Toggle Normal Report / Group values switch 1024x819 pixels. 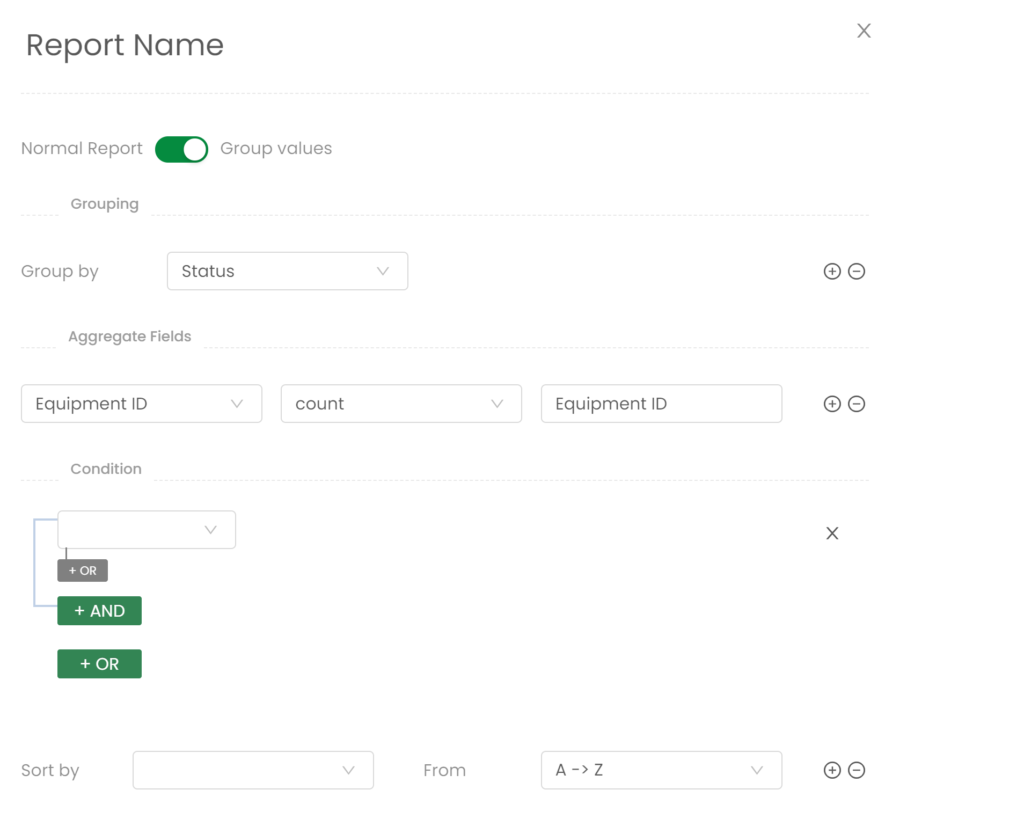click(182, 150)
